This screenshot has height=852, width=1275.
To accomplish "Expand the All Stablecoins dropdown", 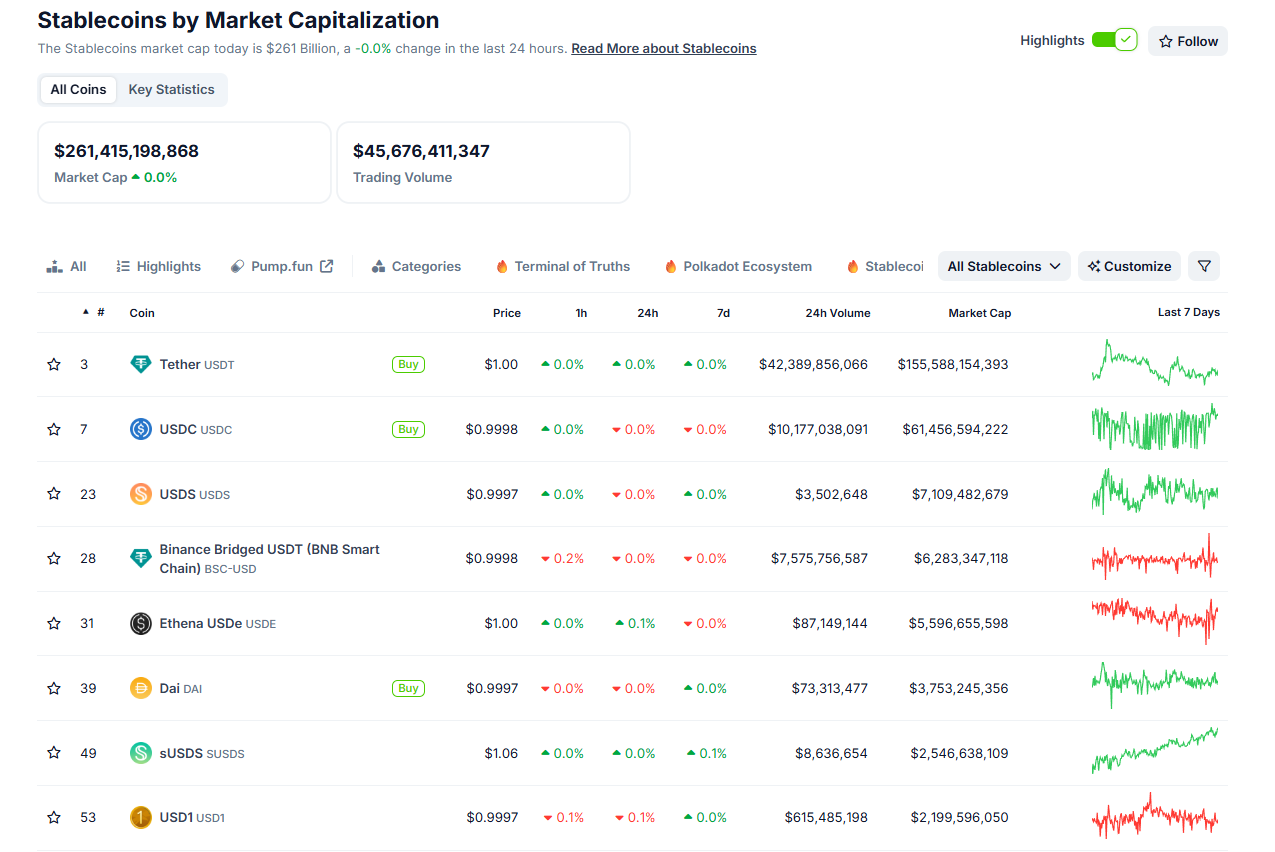I will [1004, 266].
